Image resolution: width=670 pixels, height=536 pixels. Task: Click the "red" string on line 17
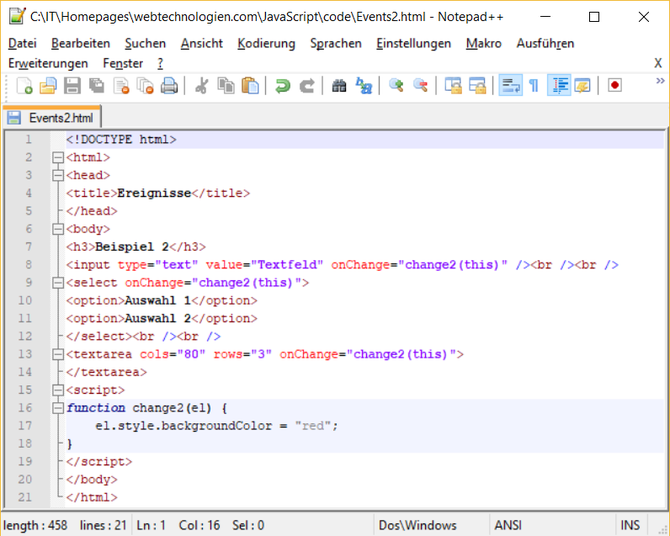click(x=313, y=426)
